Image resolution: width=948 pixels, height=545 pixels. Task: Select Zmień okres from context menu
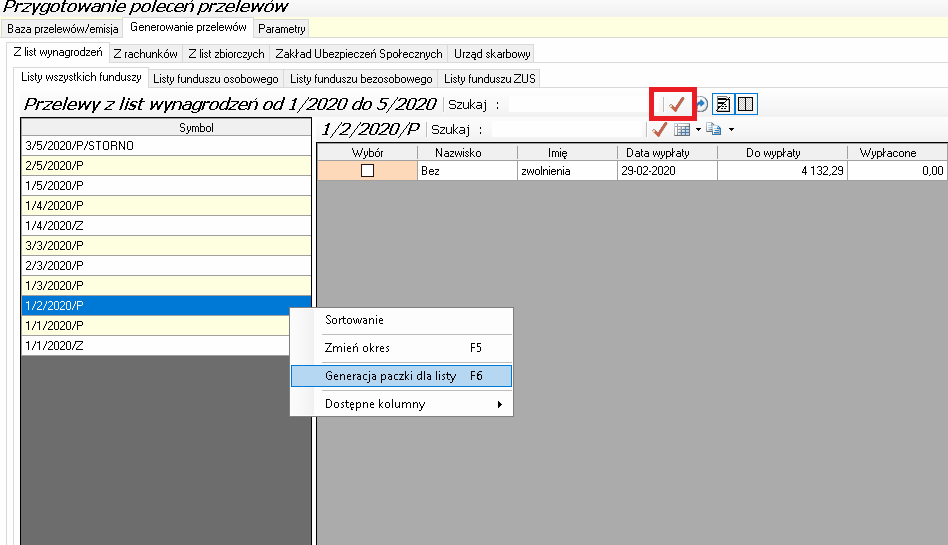pos(400,348)
